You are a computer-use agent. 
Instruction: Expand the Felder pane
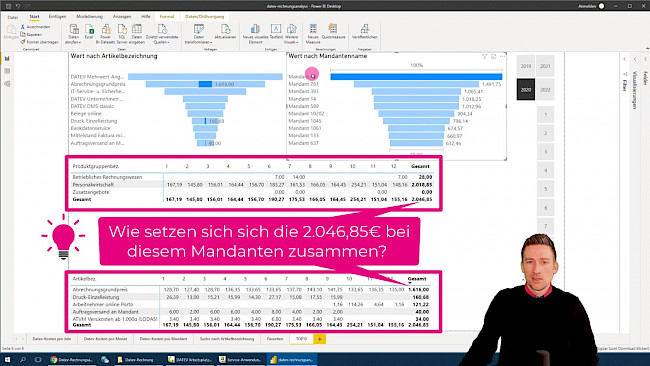click(645, 59)
